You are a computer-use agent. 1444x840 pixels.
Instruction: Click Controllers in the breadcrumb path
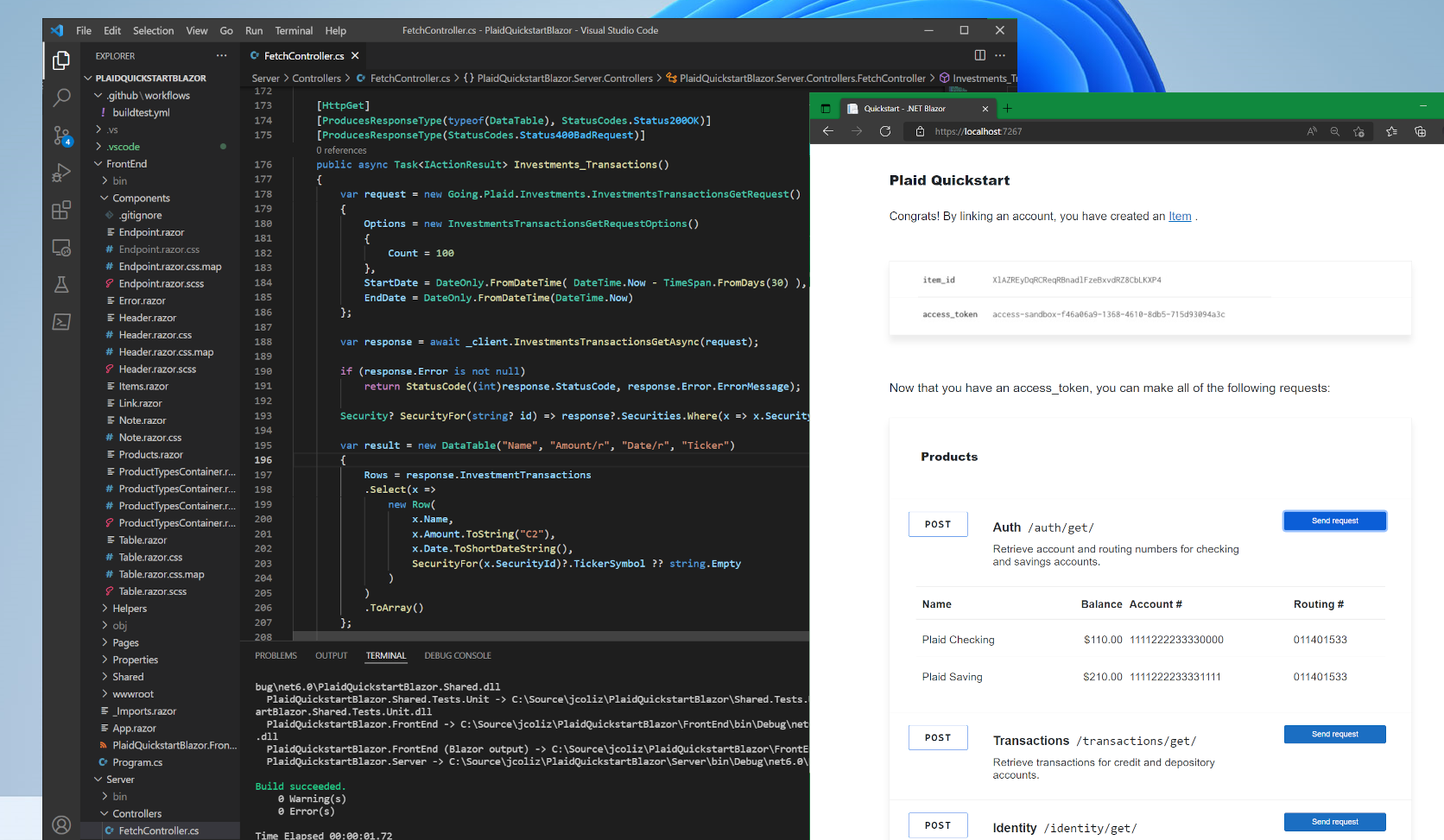[x=316, y=79]
